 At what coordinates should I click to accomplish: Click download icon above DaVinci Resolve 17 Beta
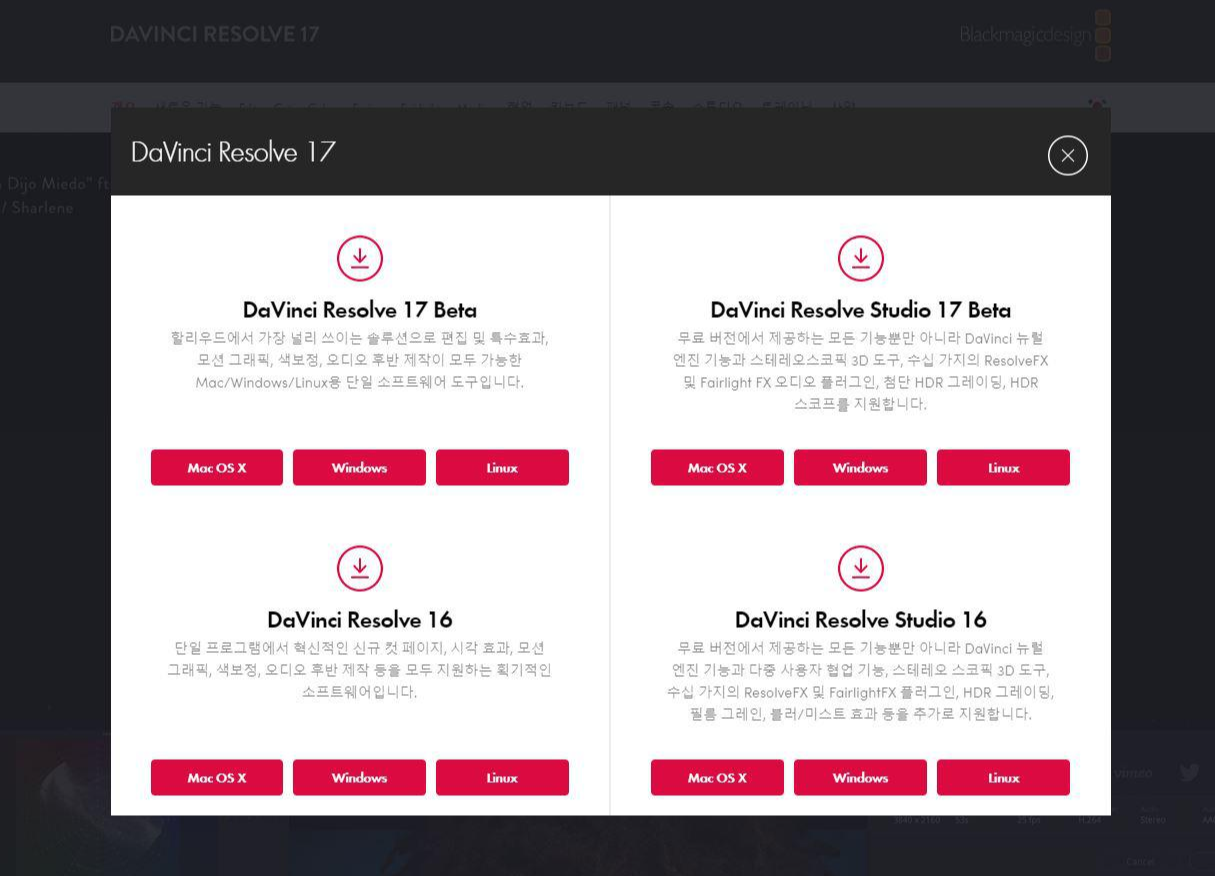point(360,258)
